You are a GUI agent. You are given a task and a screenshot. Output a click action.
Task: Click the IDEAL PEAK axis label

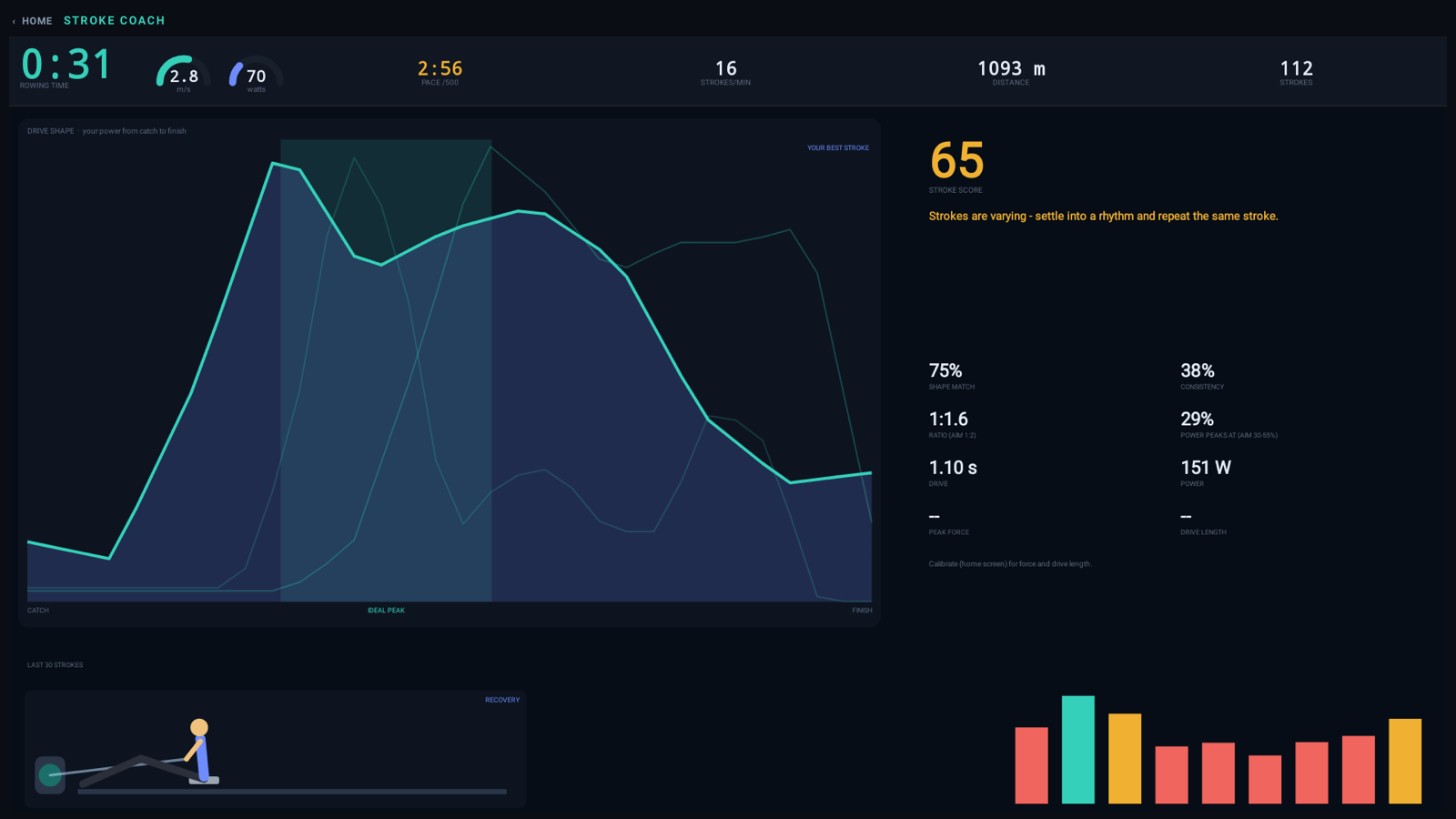[386, 611]
